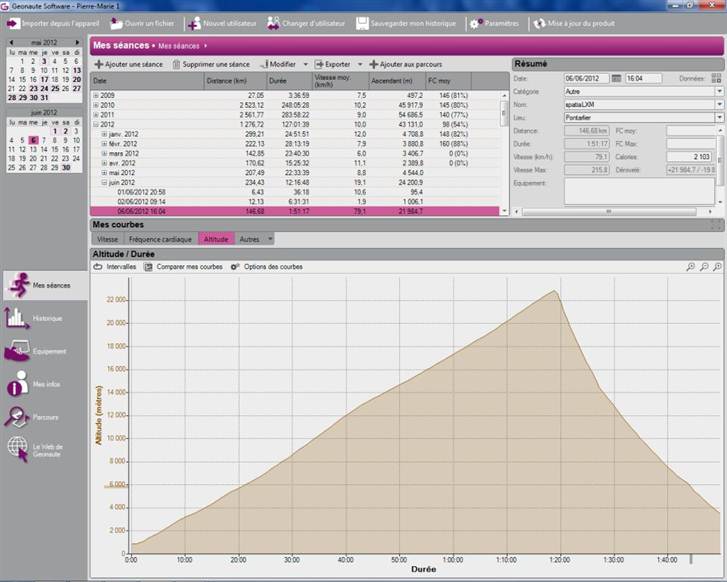Open the Exporter dropdown arrow
This screenshot has width=727, height=582.
pyautogui.click(x=360, y=64)
